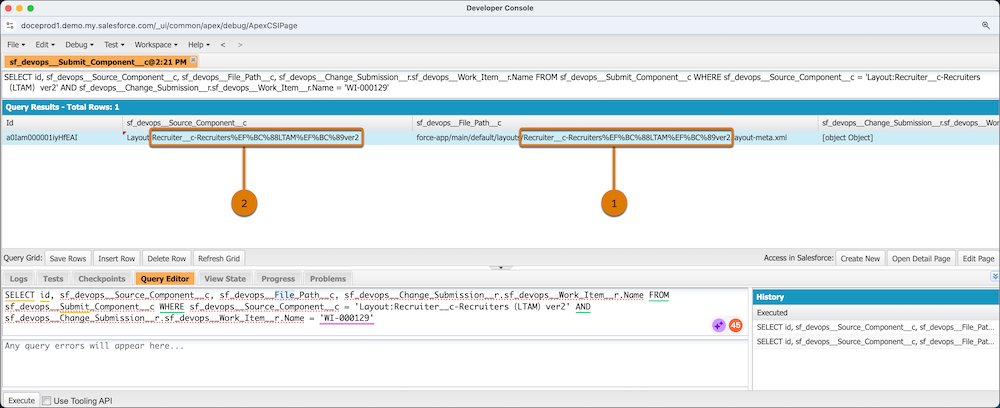Select the Query Editor tab
The width and height of the screenshot is (1000, 408).
(x=165, y=279)
